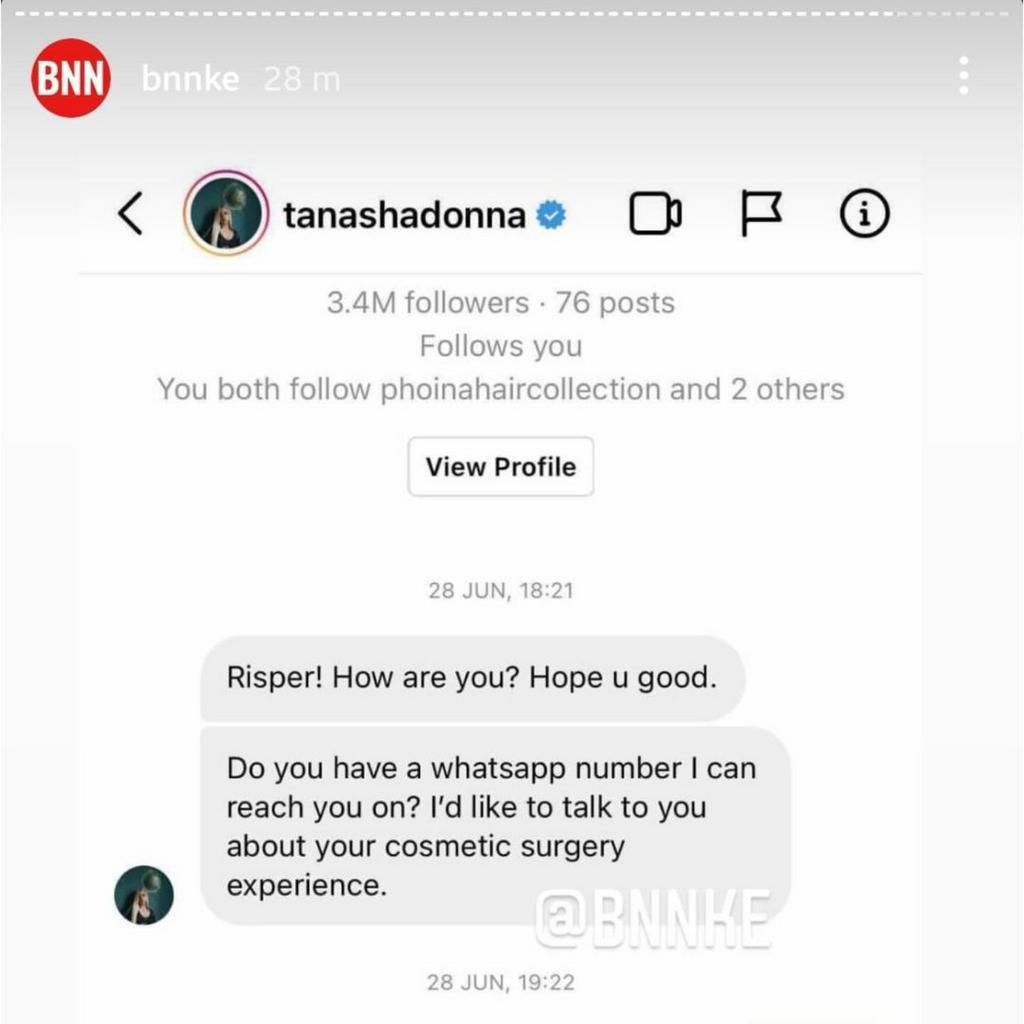Select the whatsapp number message bubble
The image size is (1024, 1024).
(496, 825)
